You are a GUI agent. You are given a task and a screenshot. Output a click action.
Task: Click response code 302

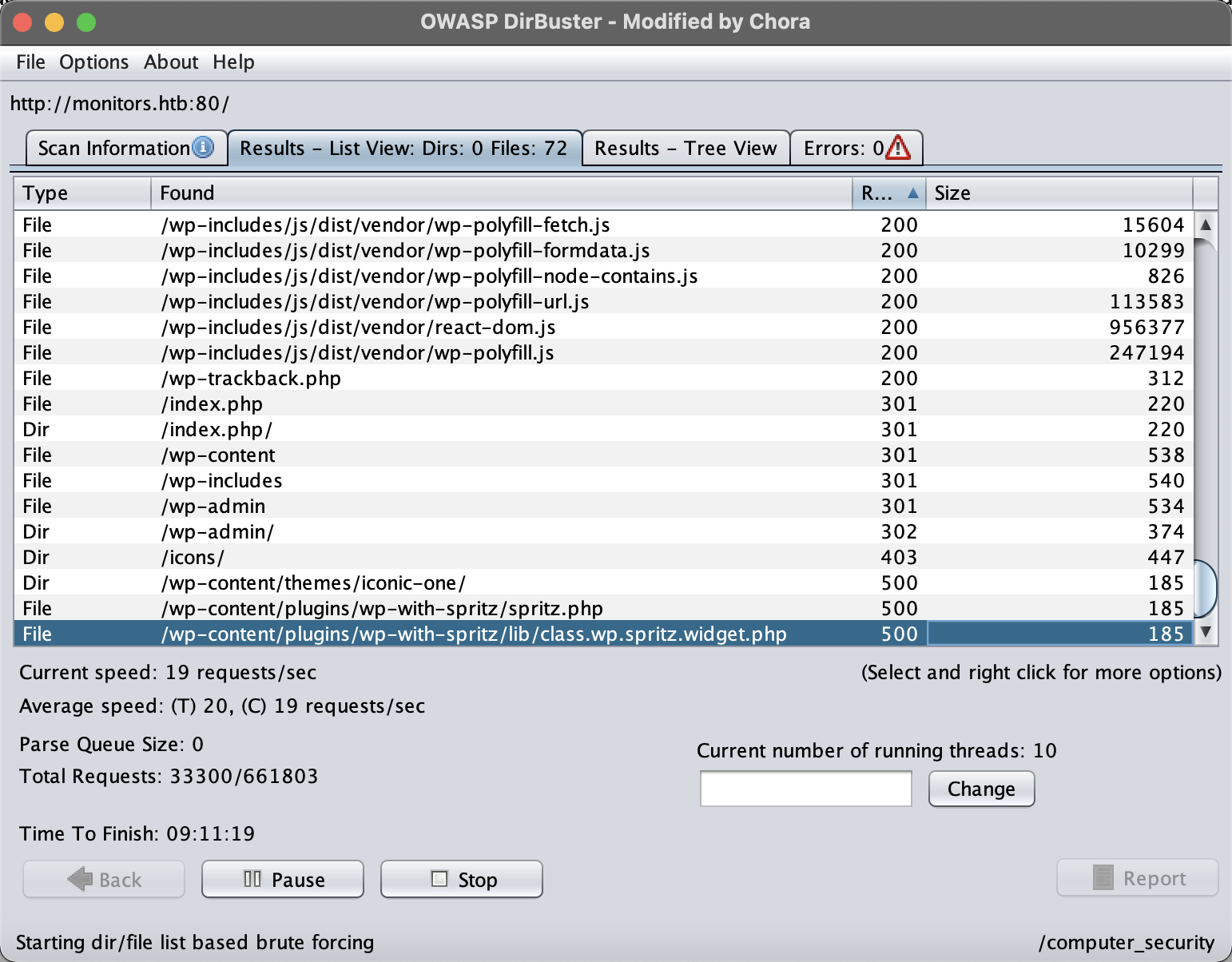[x=899, y=531]
